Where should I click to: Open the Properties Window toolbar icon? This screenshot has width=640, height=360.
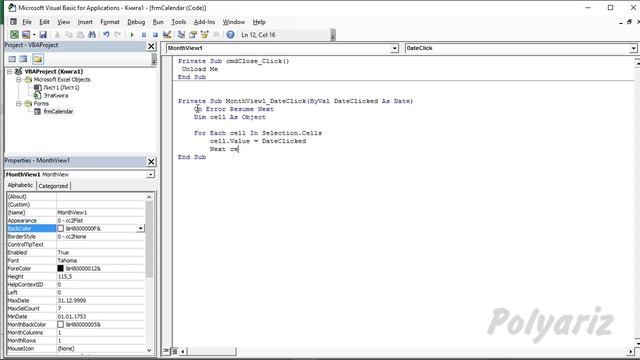point(193,35)
